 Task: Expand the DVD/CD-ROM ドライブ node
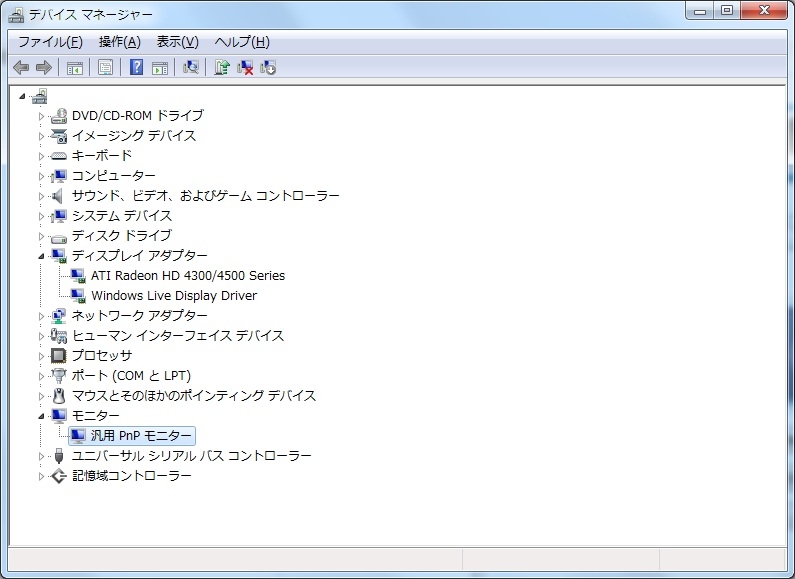pos(42,116)
